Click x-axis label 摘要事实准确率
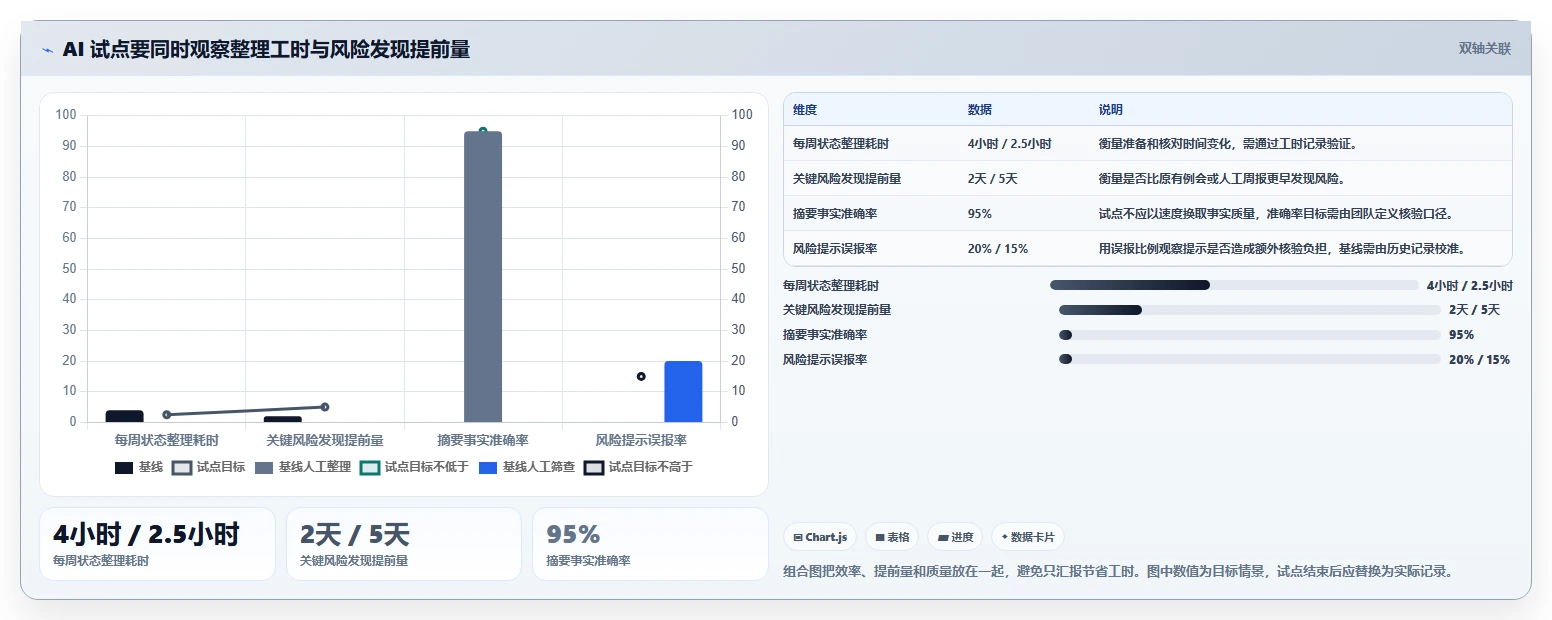Screen dimensions: 1552x620 pos(483,440)
